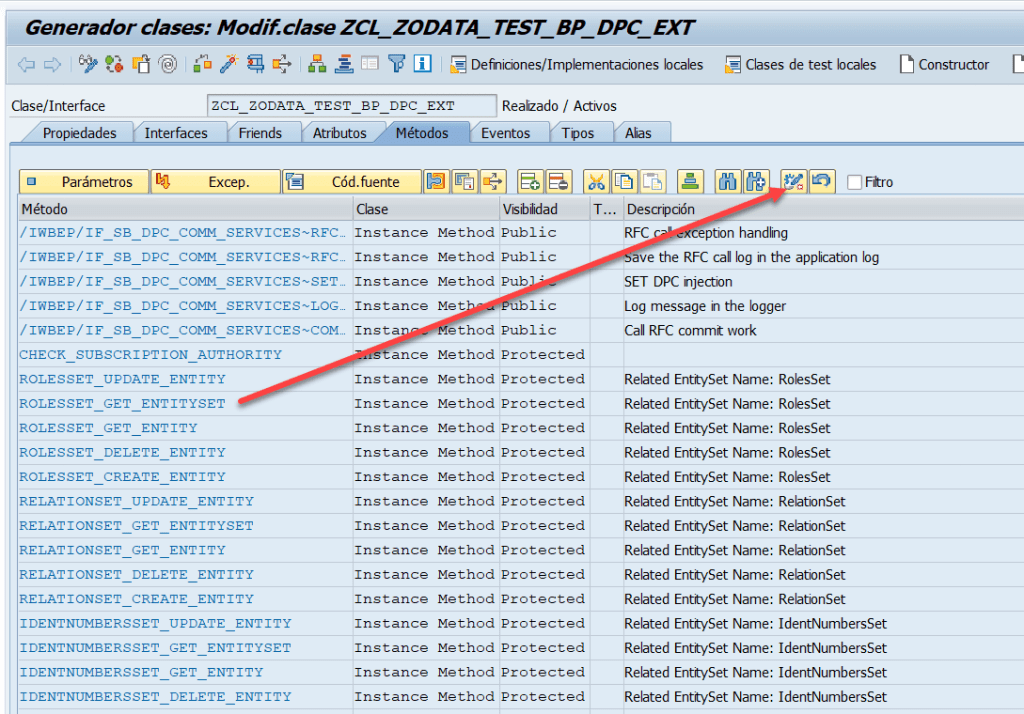Viewport: 1024px width, 714px height.
Task: Switch to the Atributos tab
Action: pyautogui.click(x=339, y=133)
